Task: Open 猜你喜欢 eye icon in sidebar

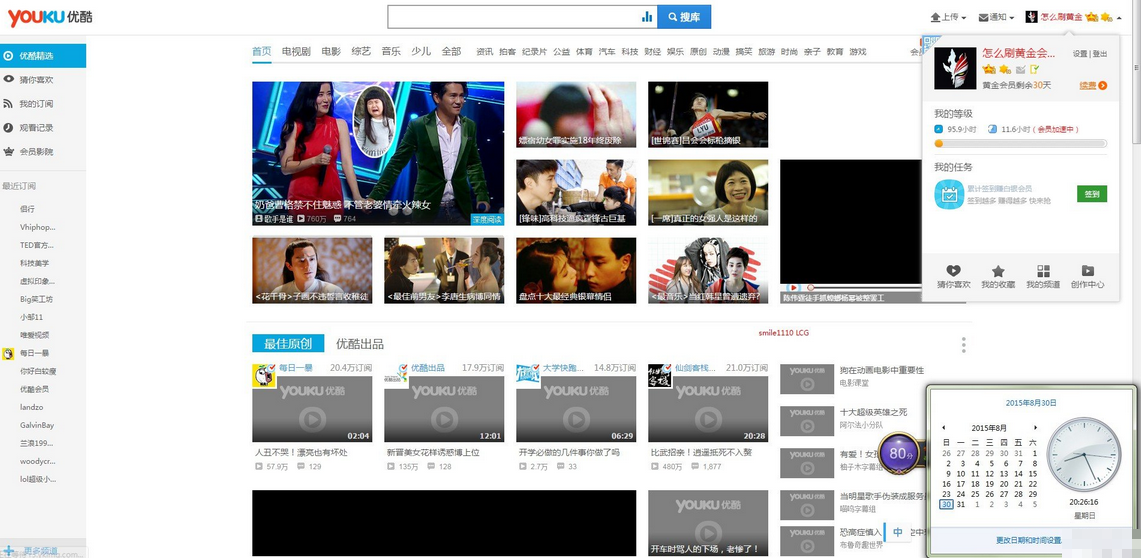Action: click(9, 79)
